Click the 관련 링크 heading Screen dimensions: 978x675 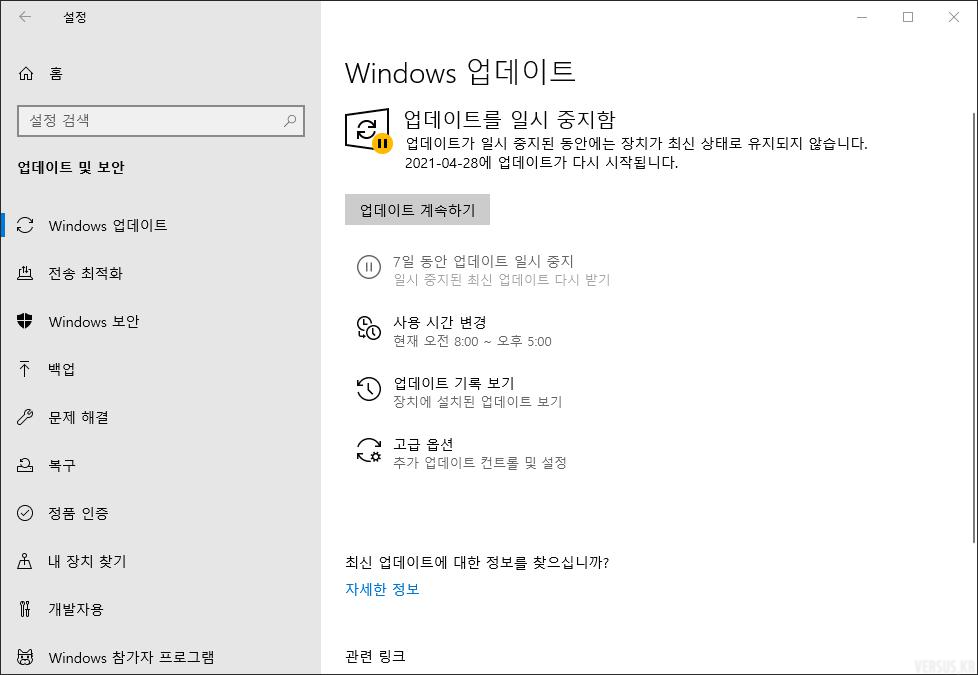(x=375, y=656)
